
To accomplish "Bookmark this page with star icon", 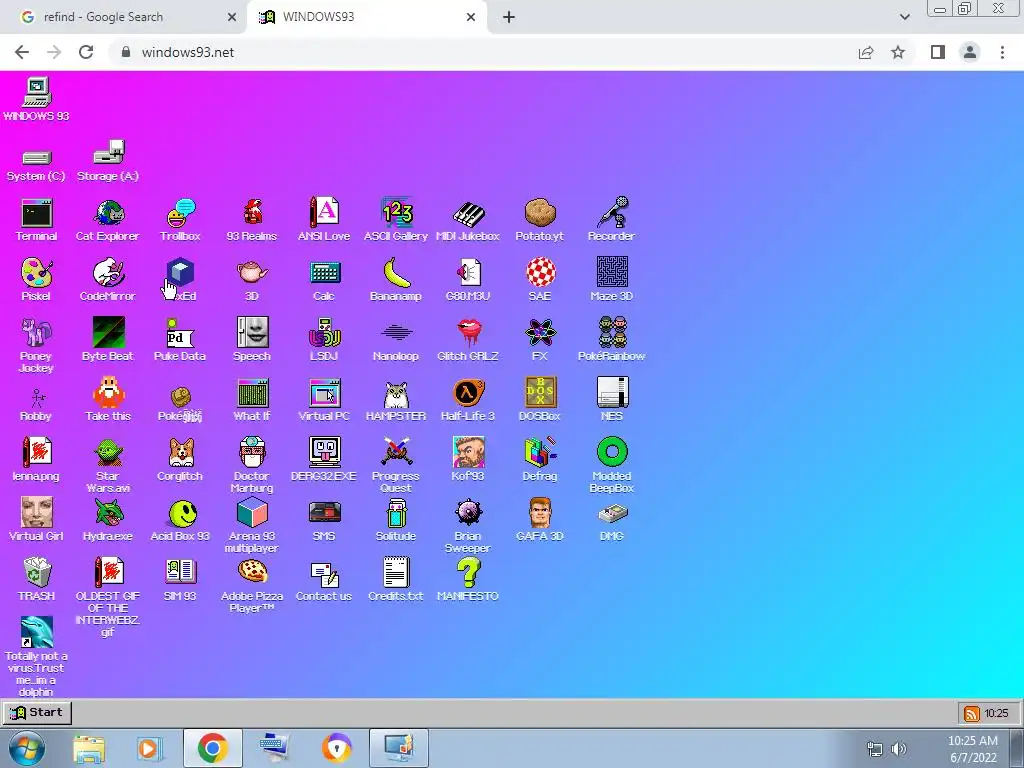I will (898, 52).
